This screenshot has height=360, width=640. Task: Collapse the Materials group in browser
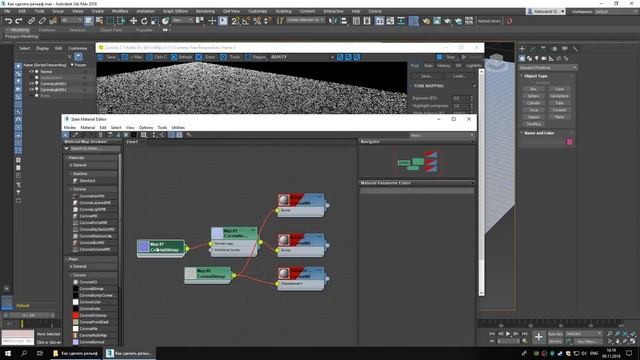(67, 158)
